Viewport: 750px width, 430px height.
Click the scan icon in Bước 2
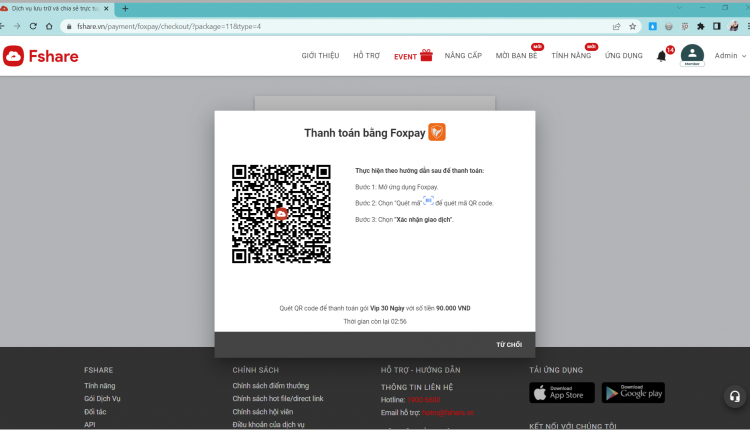point(429,200)
